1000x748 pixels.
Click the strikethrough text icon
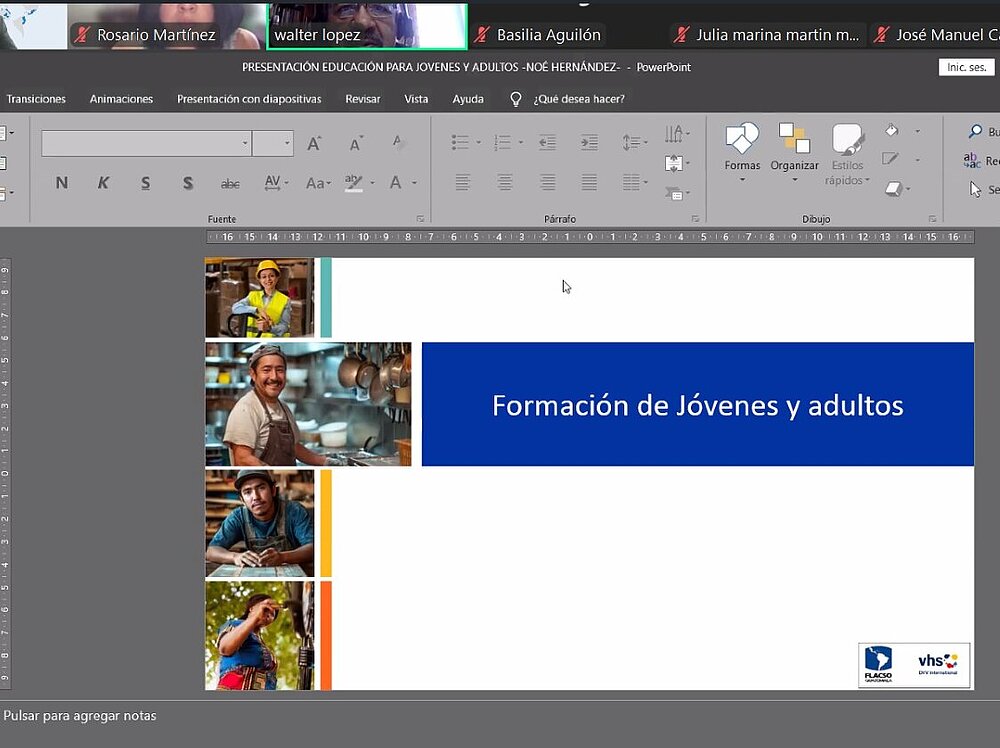[x=230, y=183]
